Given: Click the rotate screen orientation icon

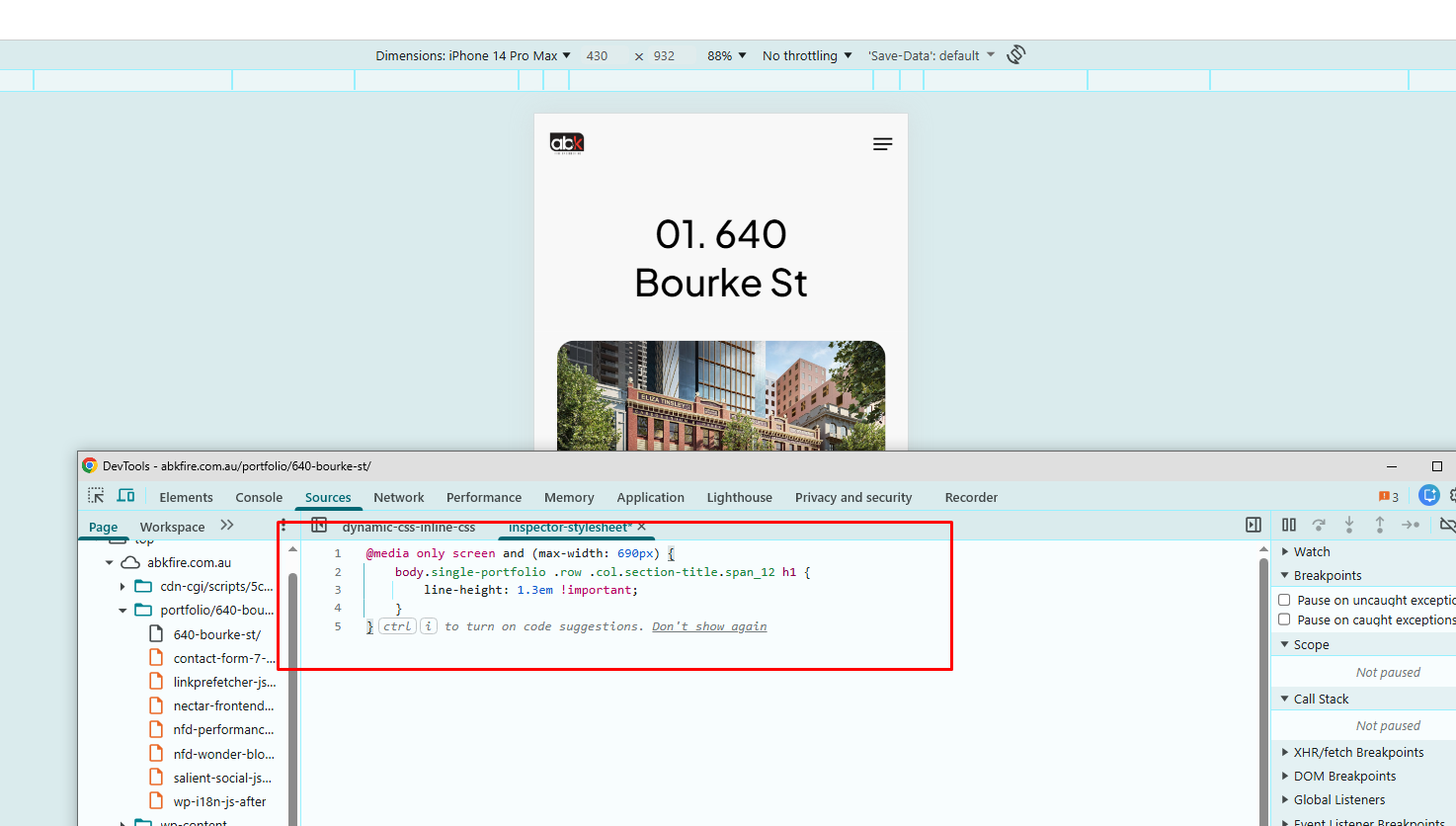Looking at the screenshot, I should (1015, 55).
